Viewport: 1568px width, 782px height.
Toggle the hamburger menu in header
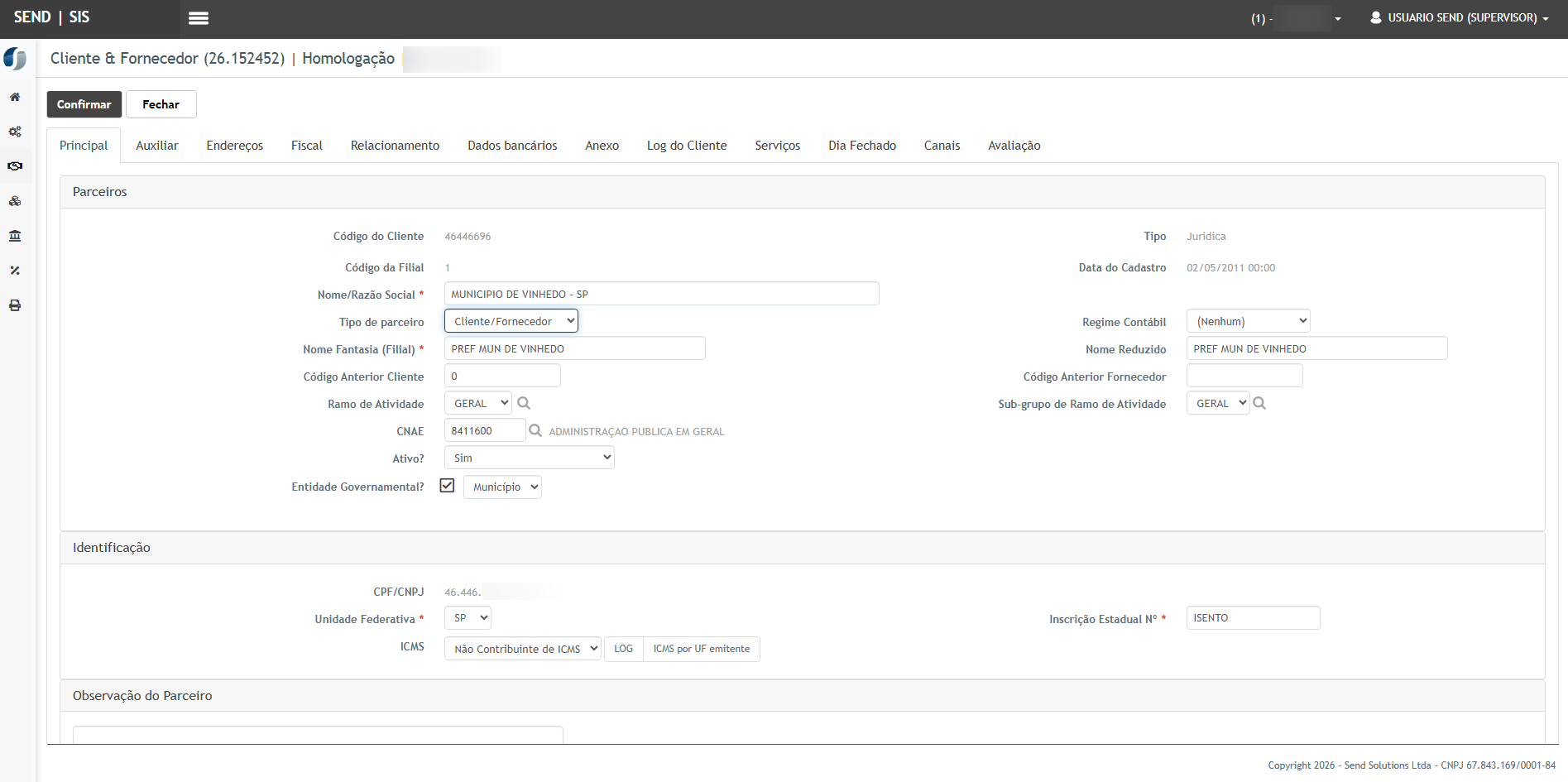pyautogui.click(x=199, y=18)
